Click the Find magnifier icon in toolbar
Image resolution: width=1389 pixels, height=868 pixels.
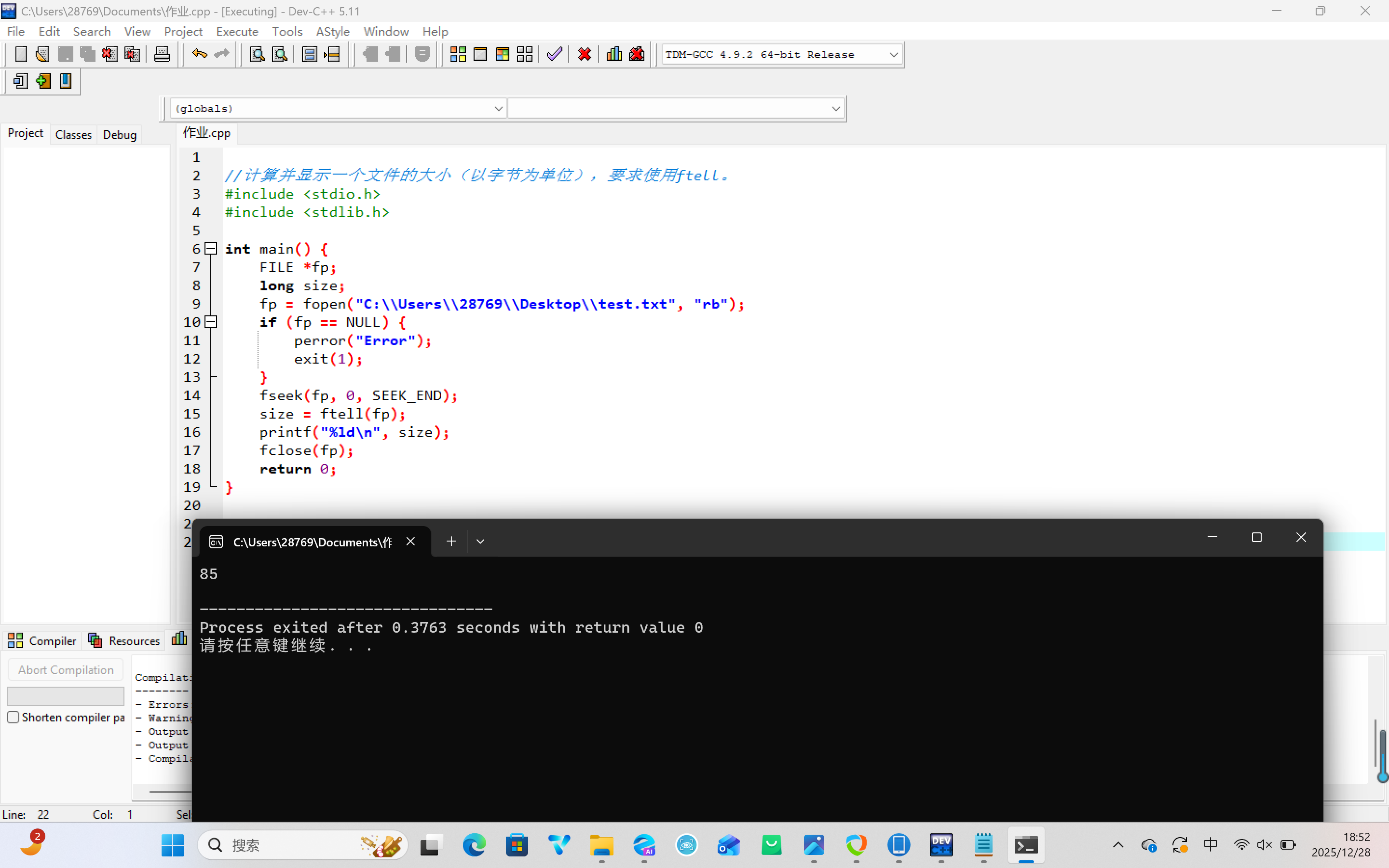tap(257, 54)
